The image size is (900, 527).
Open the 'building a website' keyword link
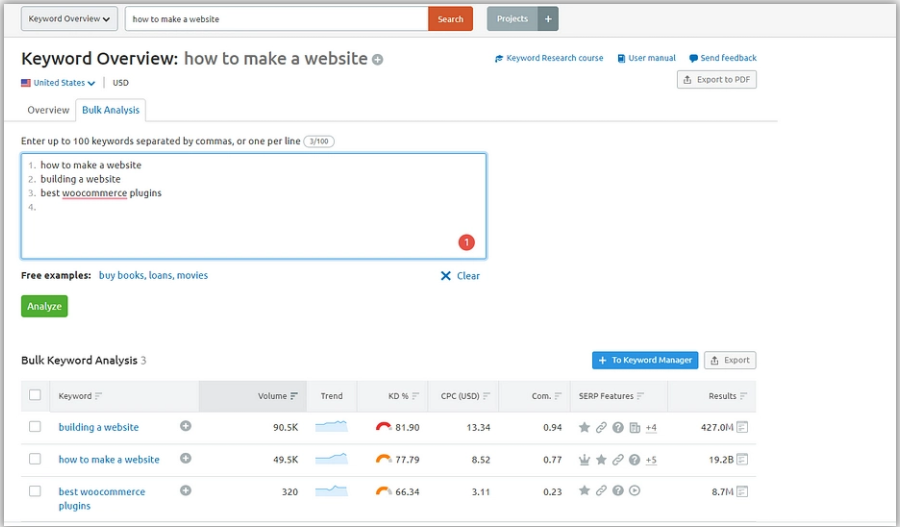(99, 427)
